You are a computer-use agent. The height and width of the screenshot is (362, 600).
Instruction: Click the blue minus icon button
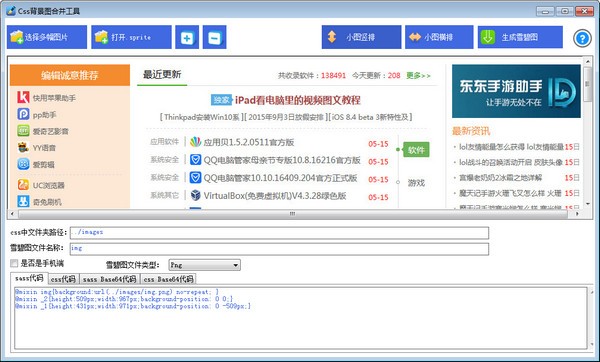pos(214,37)
